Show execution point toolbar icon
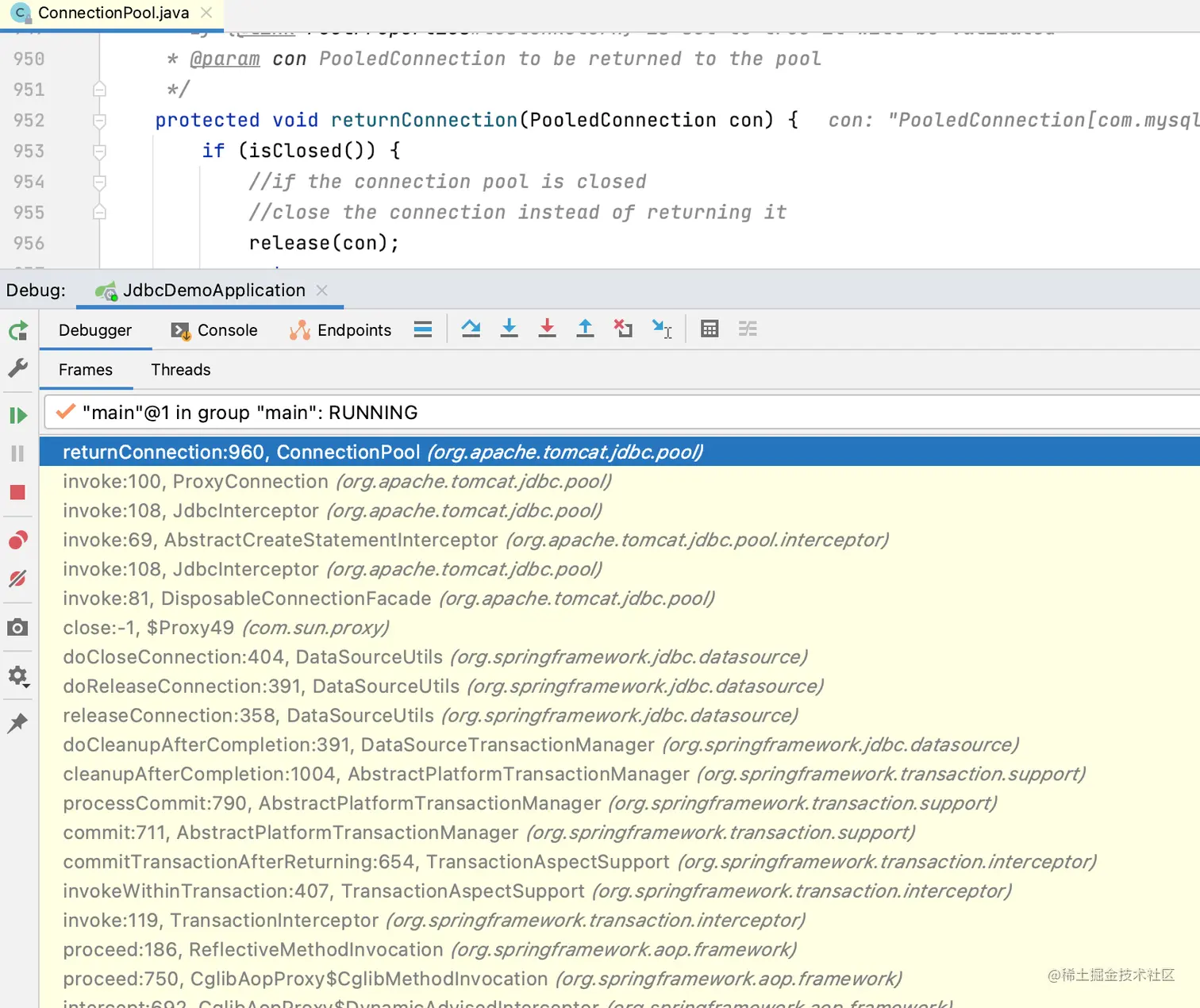 tap(423, 329)
